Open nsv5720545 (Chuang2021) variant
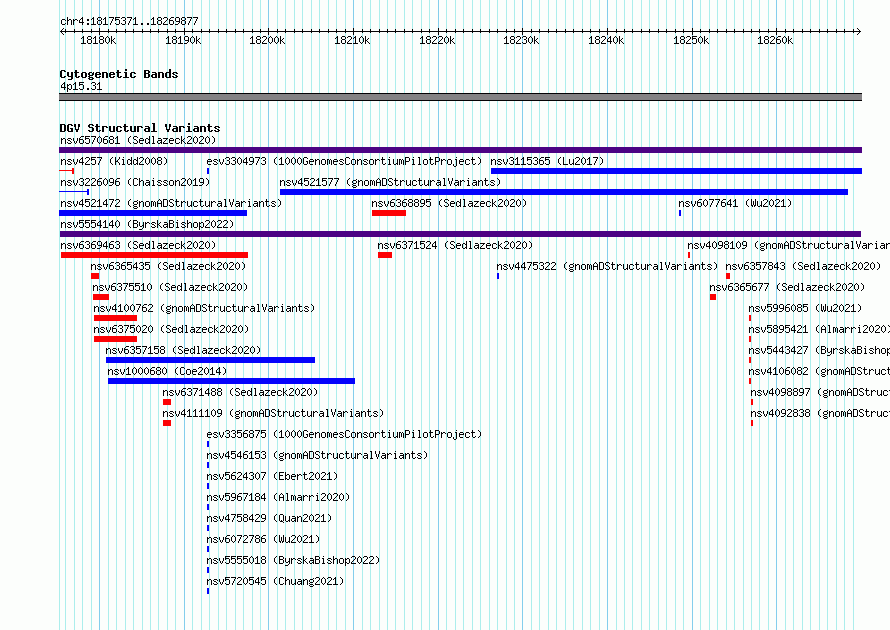This screenshot has width=890, height=630. point(275,581)
